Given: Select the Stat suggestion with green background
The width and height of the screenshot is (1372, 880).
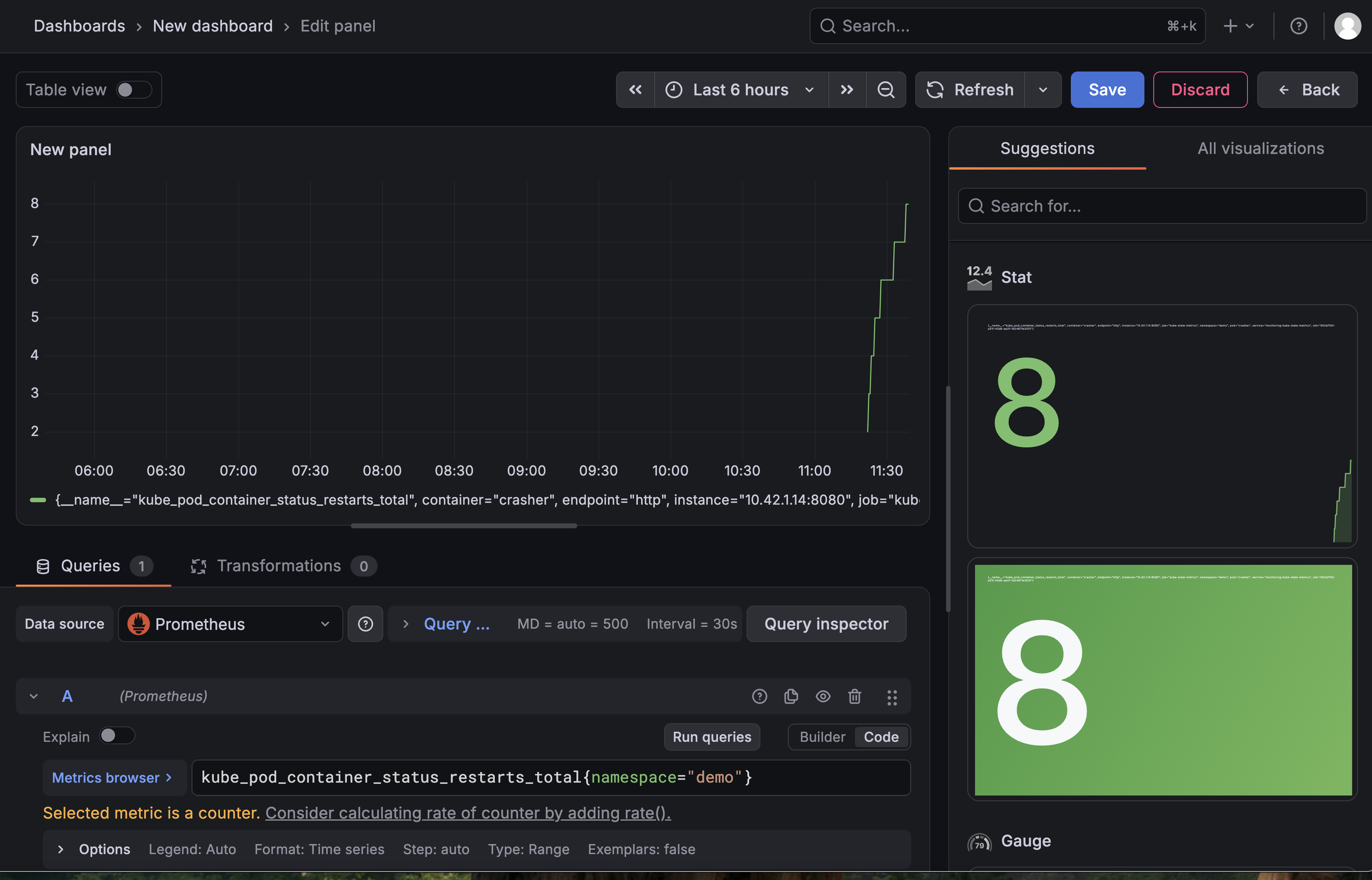Looking at the screenshot, I should click(x=1162, y=680).
